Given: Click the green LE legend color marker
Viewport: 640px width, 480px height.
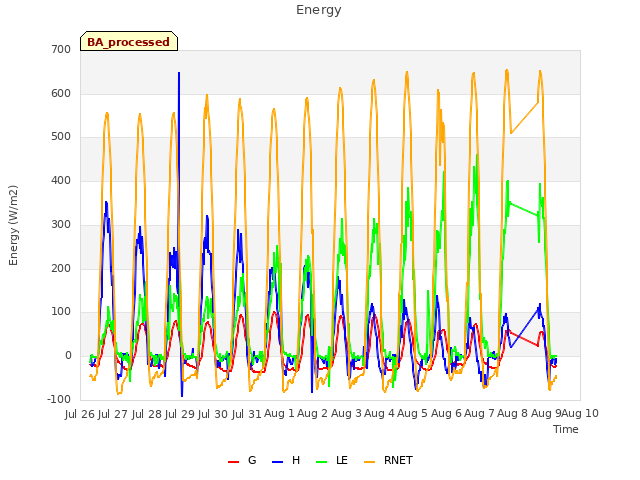Looking at the screenshot, I should [x=322, y=462].
